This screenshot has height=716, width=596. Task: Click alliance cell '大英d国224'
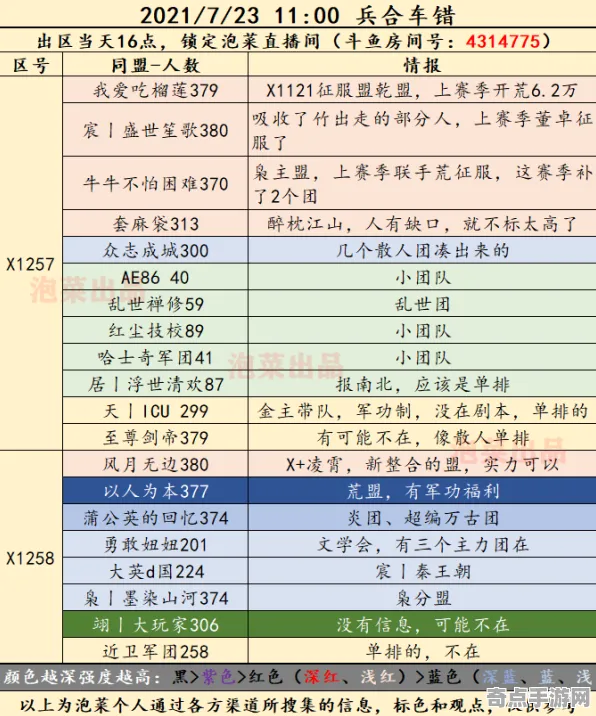155,571
